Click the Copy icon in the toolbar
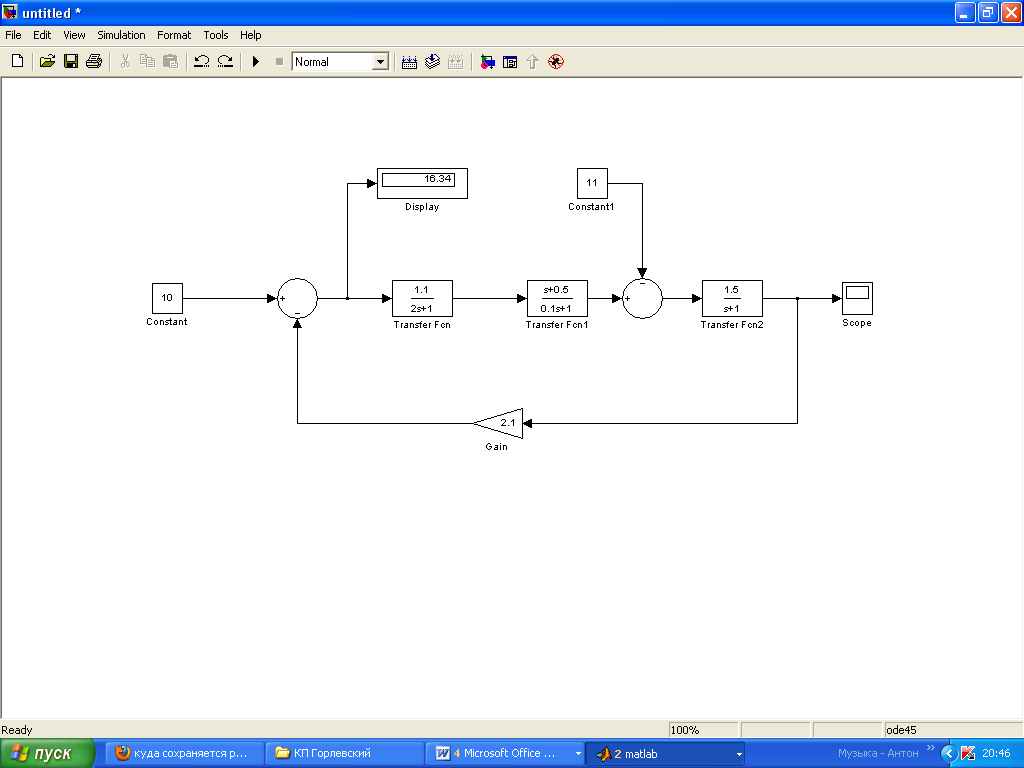Screen dimensions: 1024x768 coord(148,61)
